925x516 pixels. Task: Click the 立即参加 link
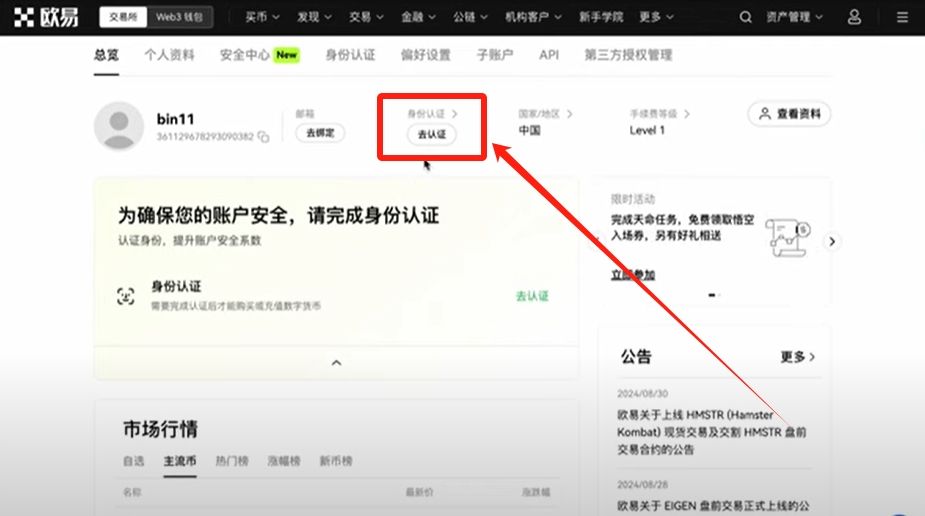(632, 274)
